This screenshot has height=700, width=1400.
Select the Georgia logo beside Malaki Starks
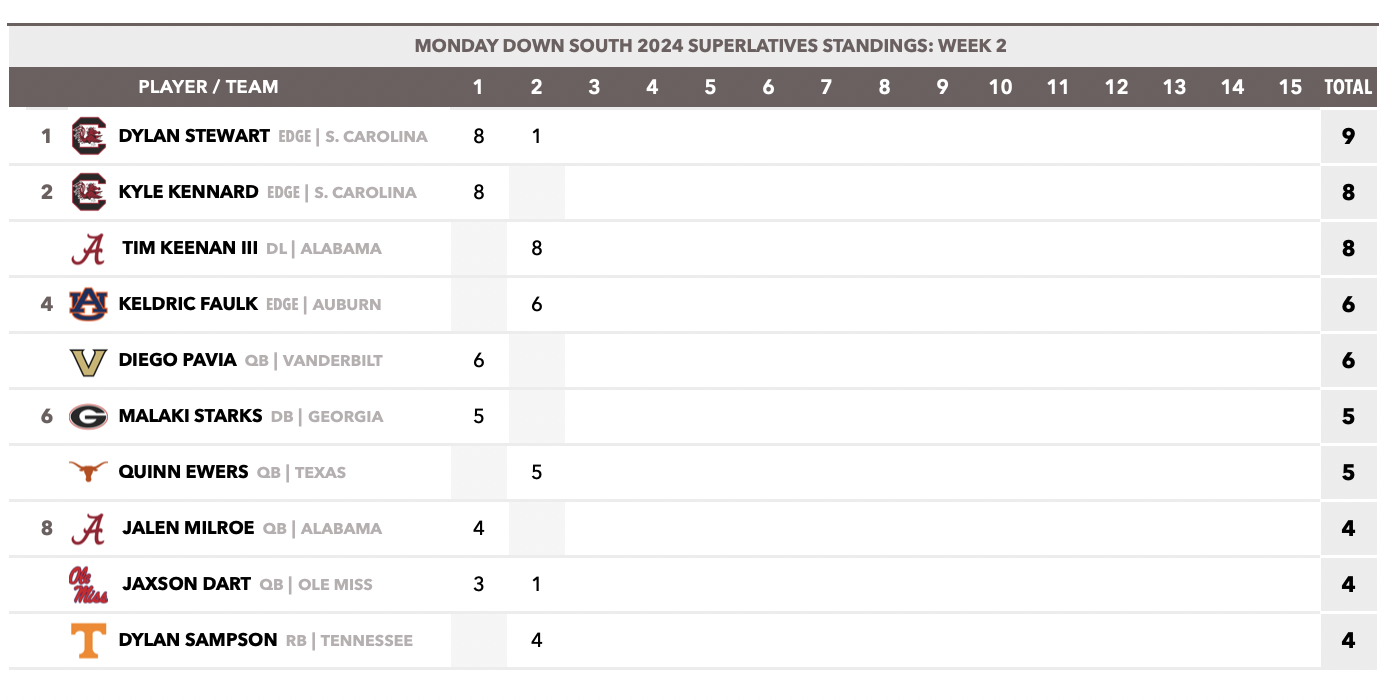88,417
